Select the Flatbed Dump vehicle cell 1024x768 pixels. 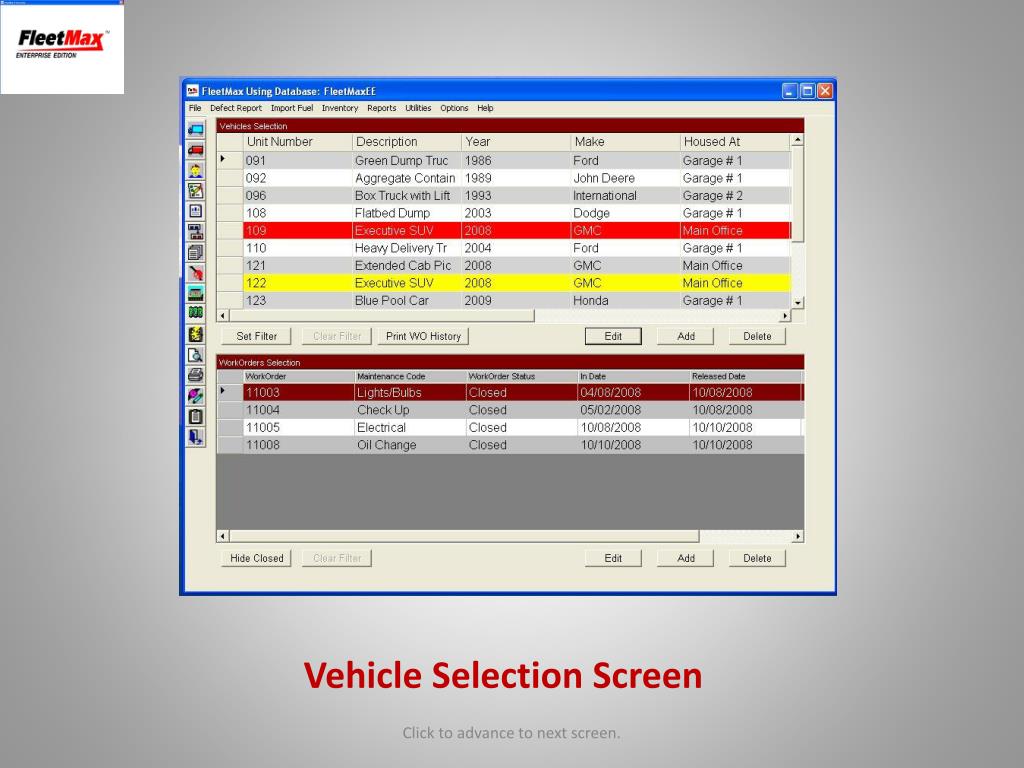pos(406,214)
